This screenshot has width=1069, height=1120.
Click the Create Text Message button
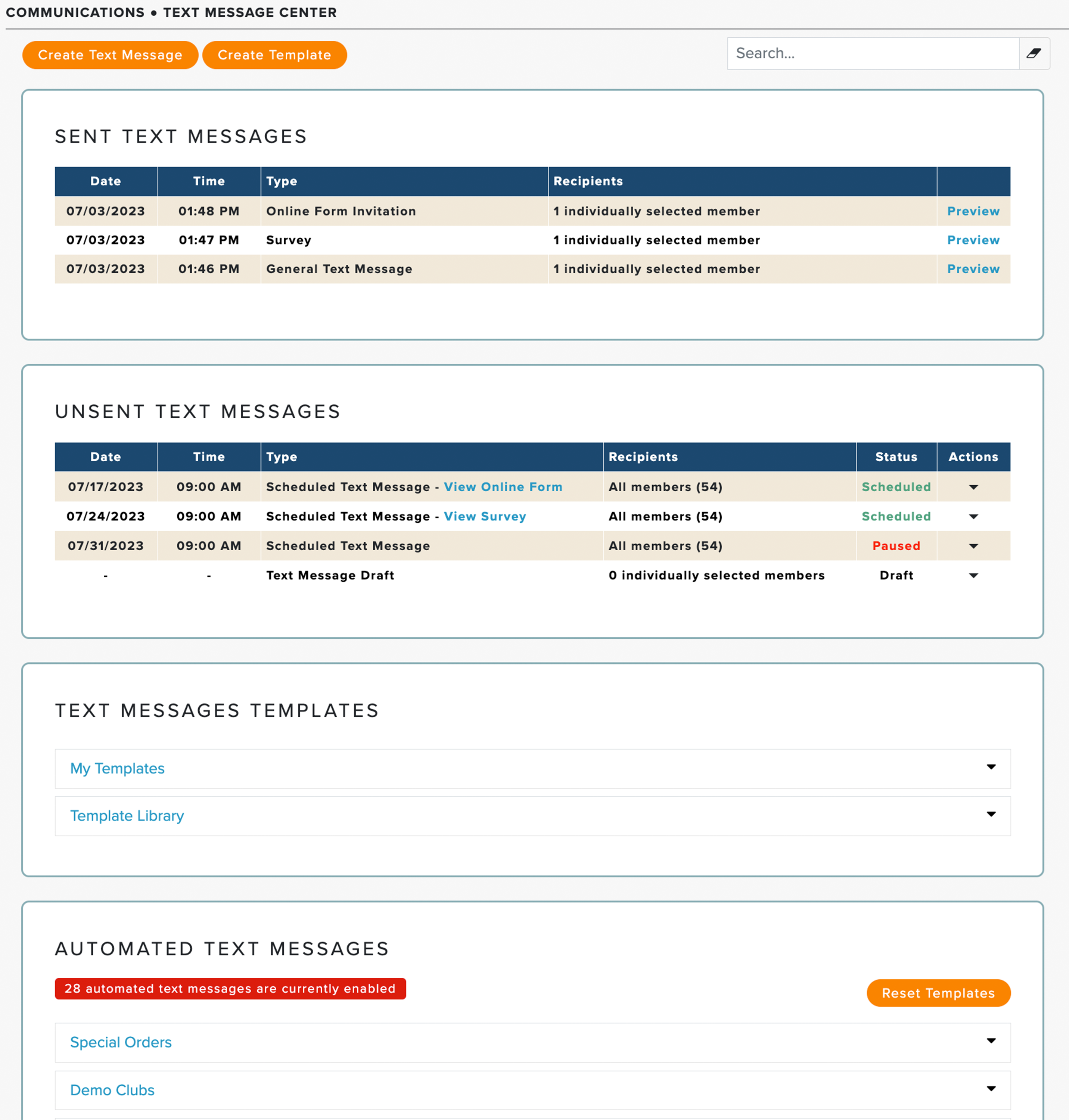[x=110, y=55]
